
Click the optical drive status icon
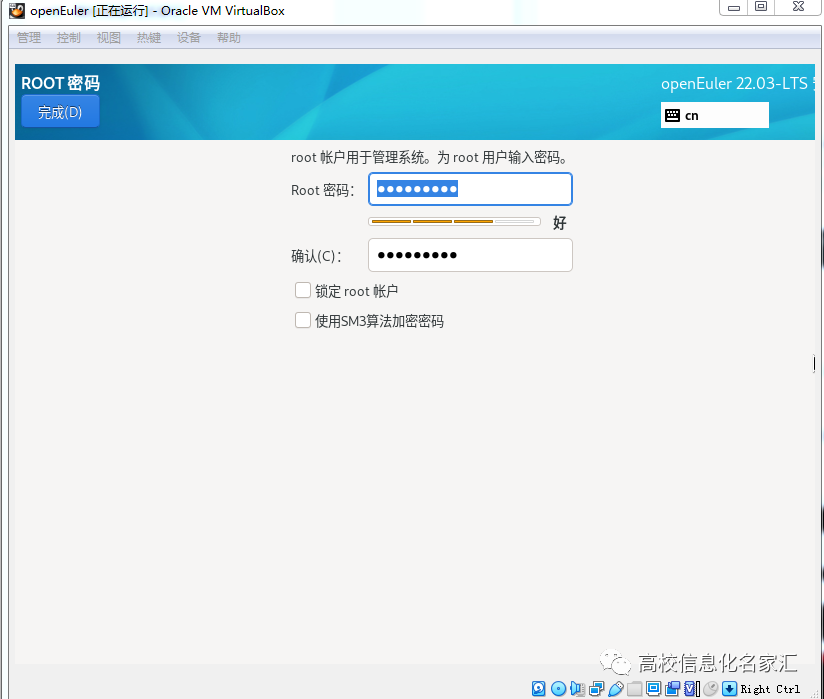coord(556,689)
